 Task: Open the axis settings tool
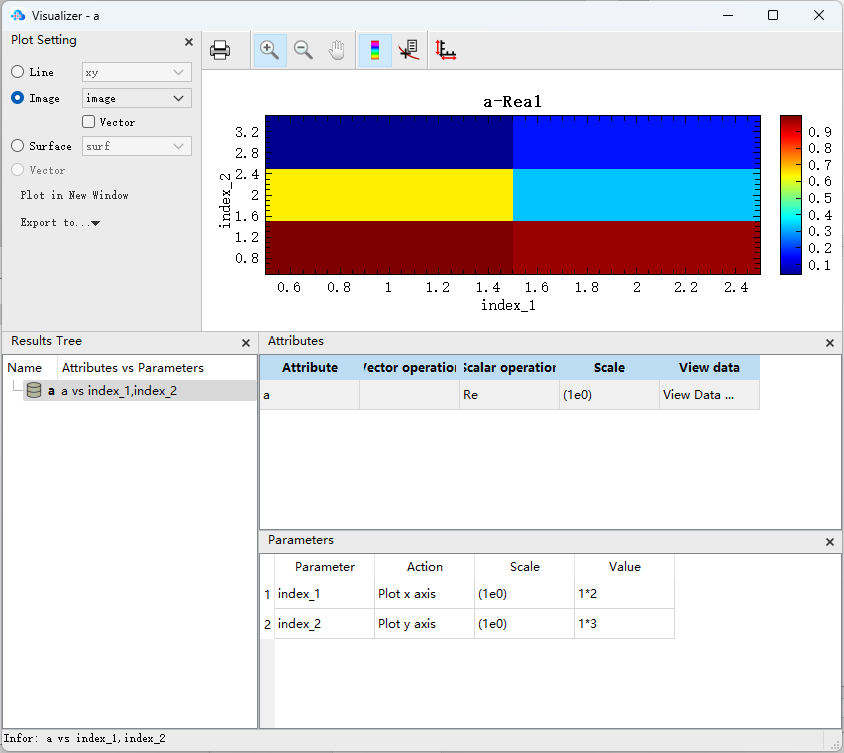(x=446, y=50)
